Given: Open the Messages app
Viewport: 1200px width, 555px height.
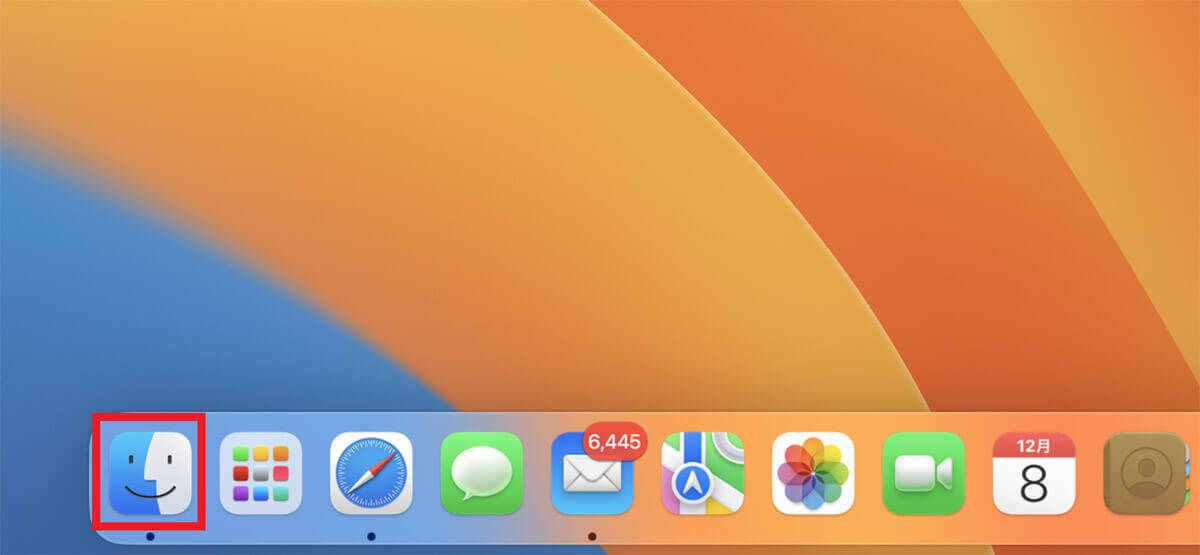Looking at the screenshot, I should click(481, 473).
